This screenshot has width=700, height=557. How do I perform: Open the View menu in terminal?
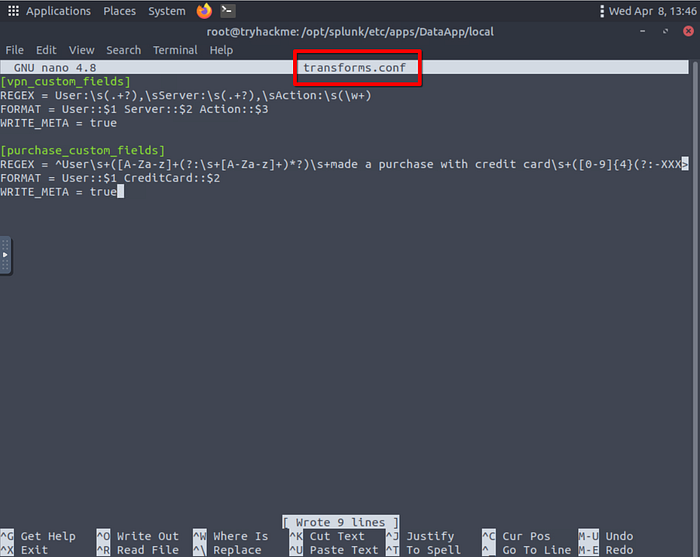click(x=81, y=50)
